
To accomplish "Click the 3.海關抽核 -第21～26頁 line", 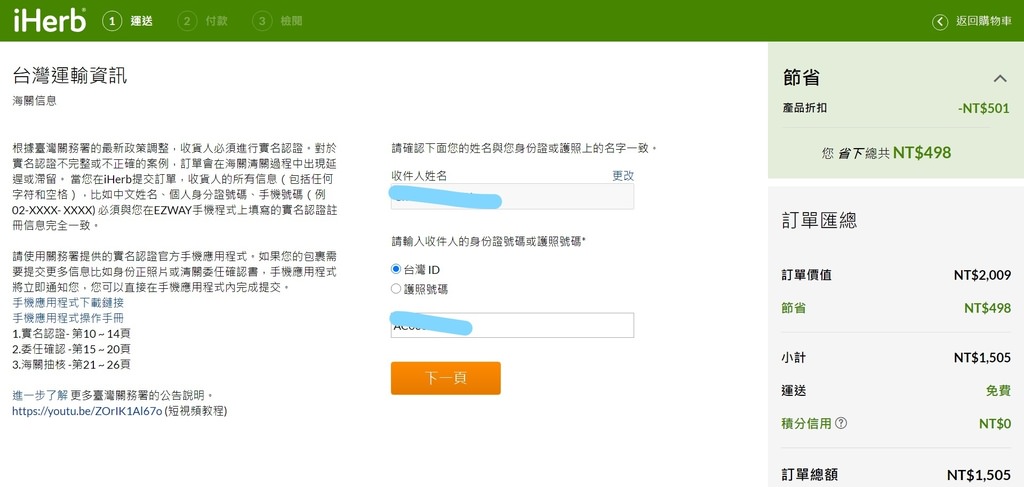I will [72, 364].
